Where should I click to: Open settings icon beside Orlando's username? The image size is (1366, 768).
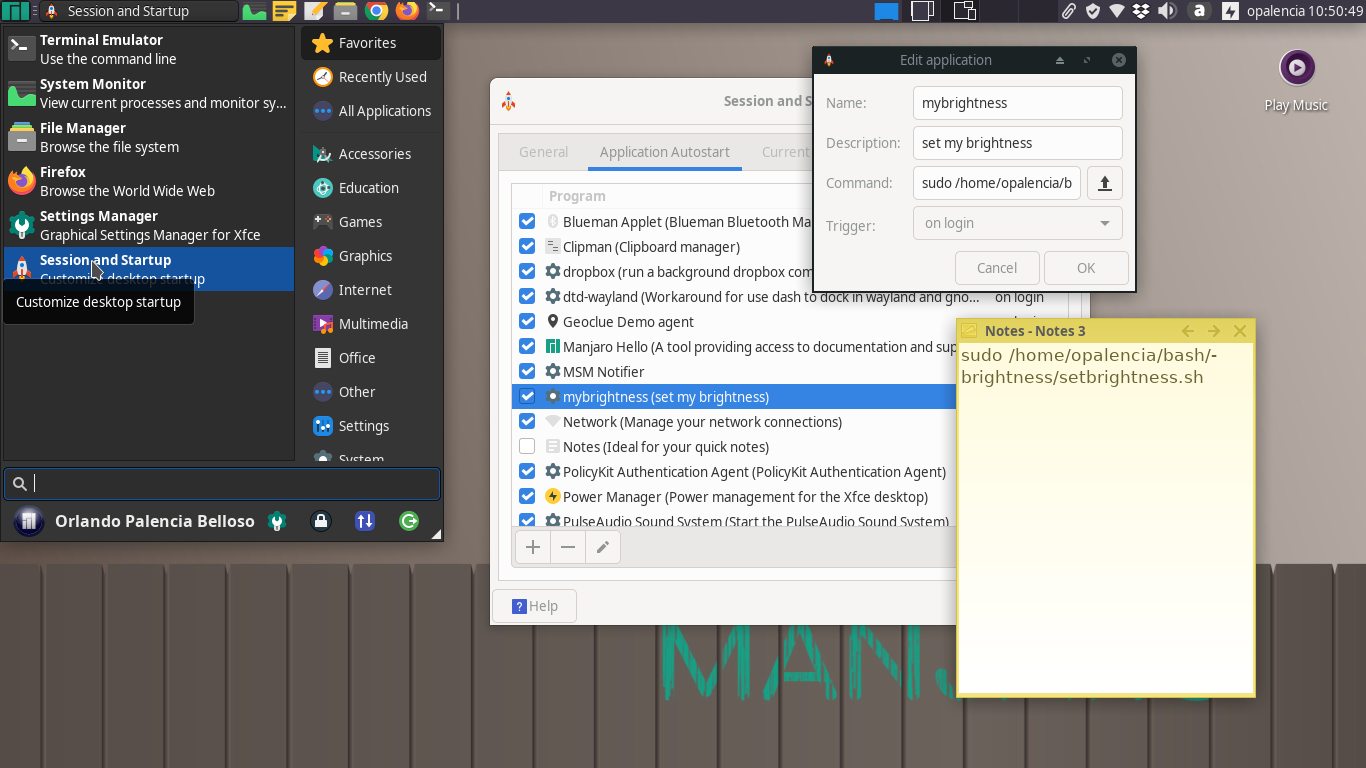click(x=277, y=521)
